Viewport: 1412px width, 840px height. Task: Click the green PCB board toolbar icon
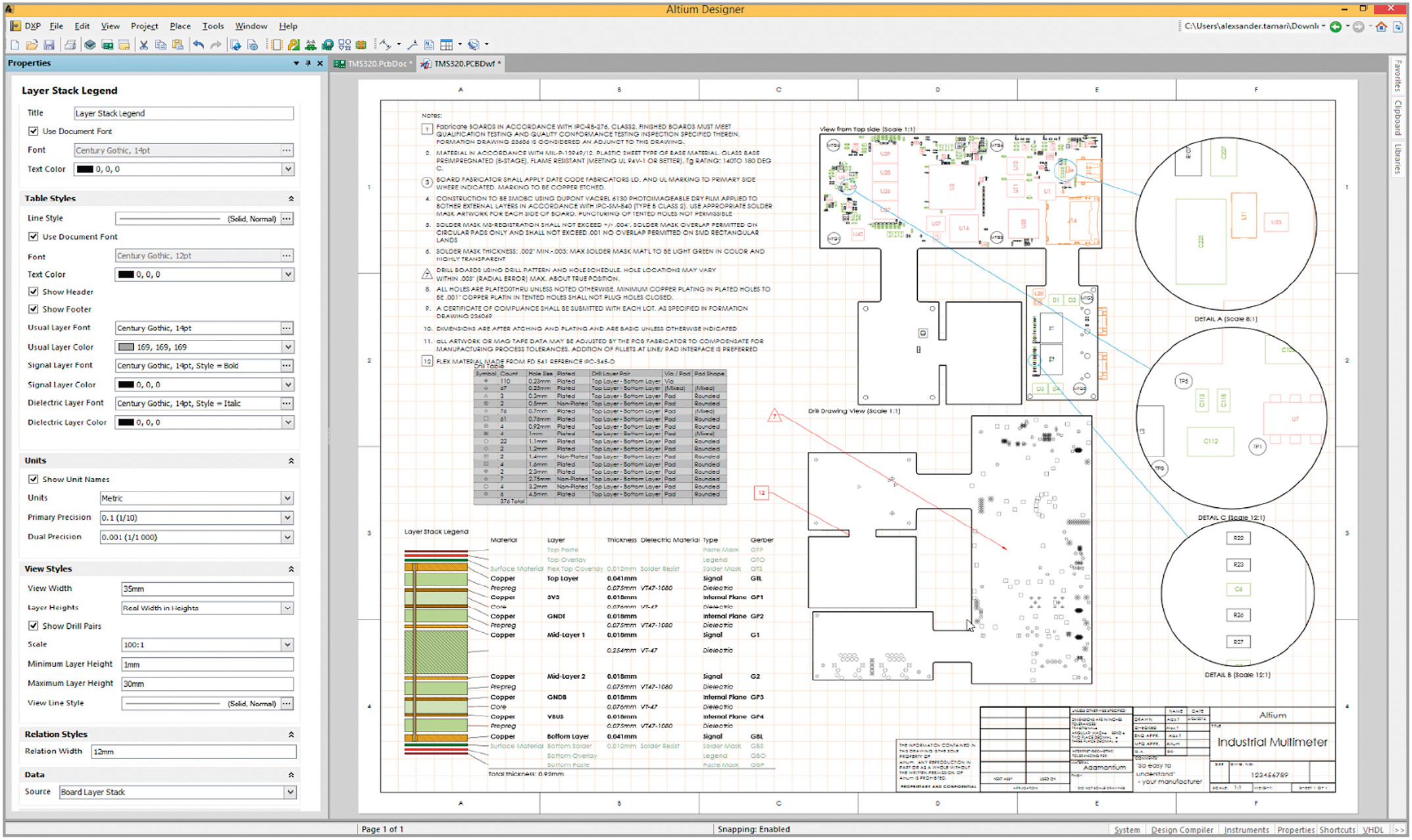click(x=107, y=45)
